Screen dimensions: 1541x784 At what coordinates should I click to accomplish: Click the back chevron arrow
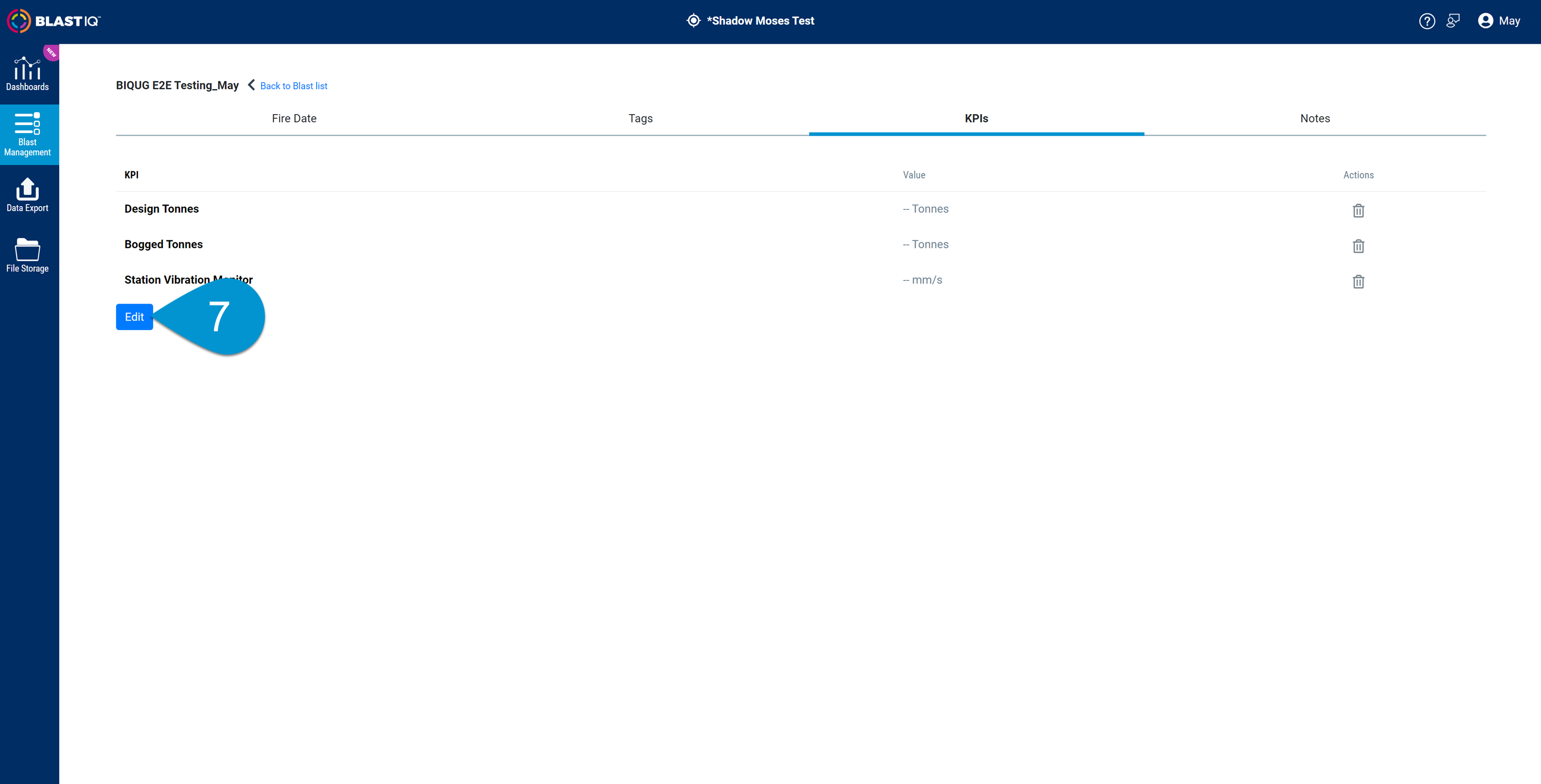tap(251, 85)
